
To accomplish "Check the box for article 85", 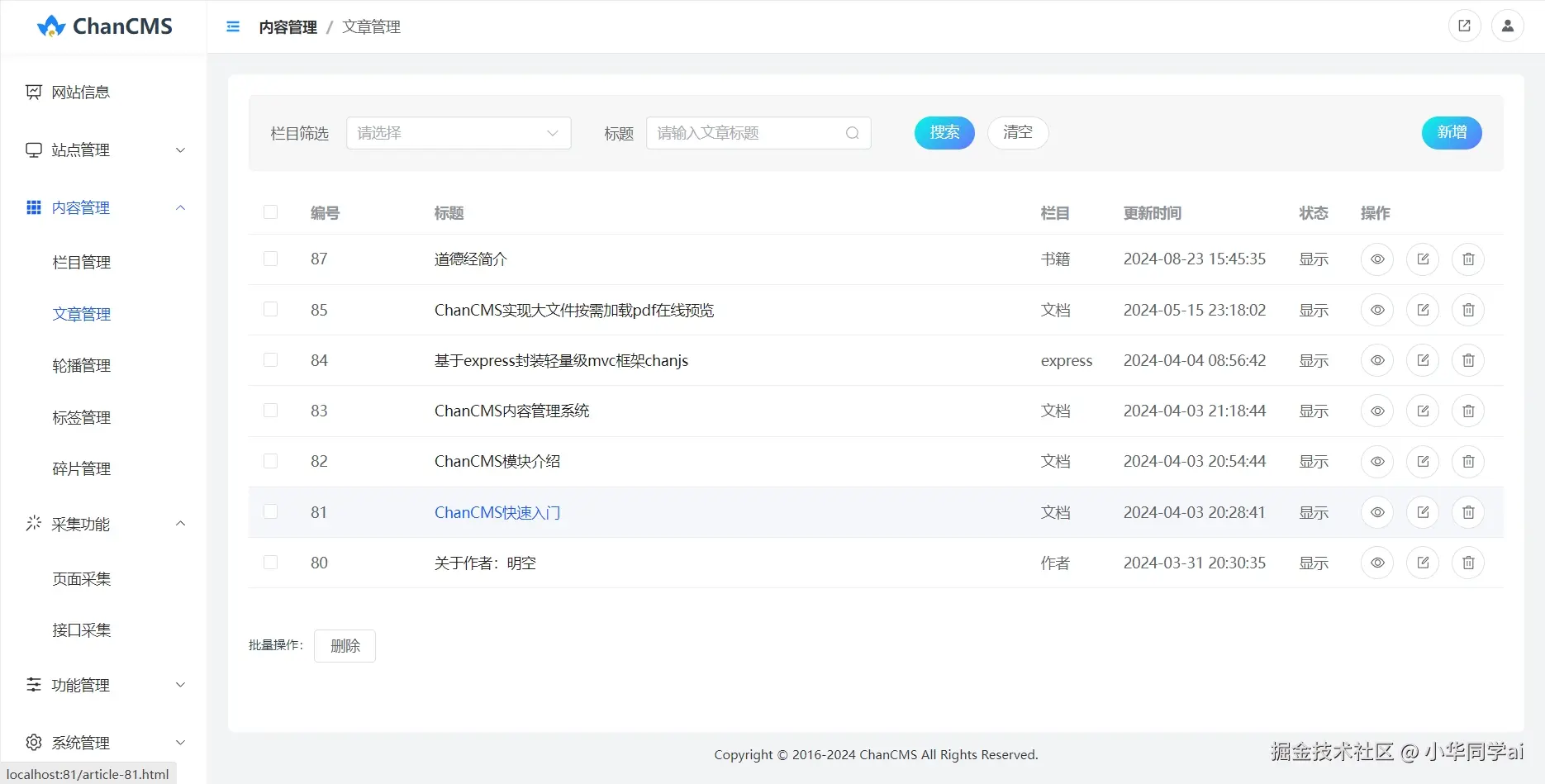I will (270, 309).
